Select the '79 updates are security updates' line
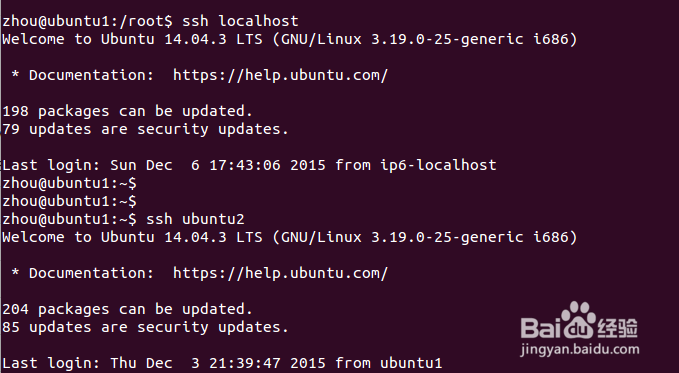Viewport: 679px width, 373px height. click(x=146, y=129)
